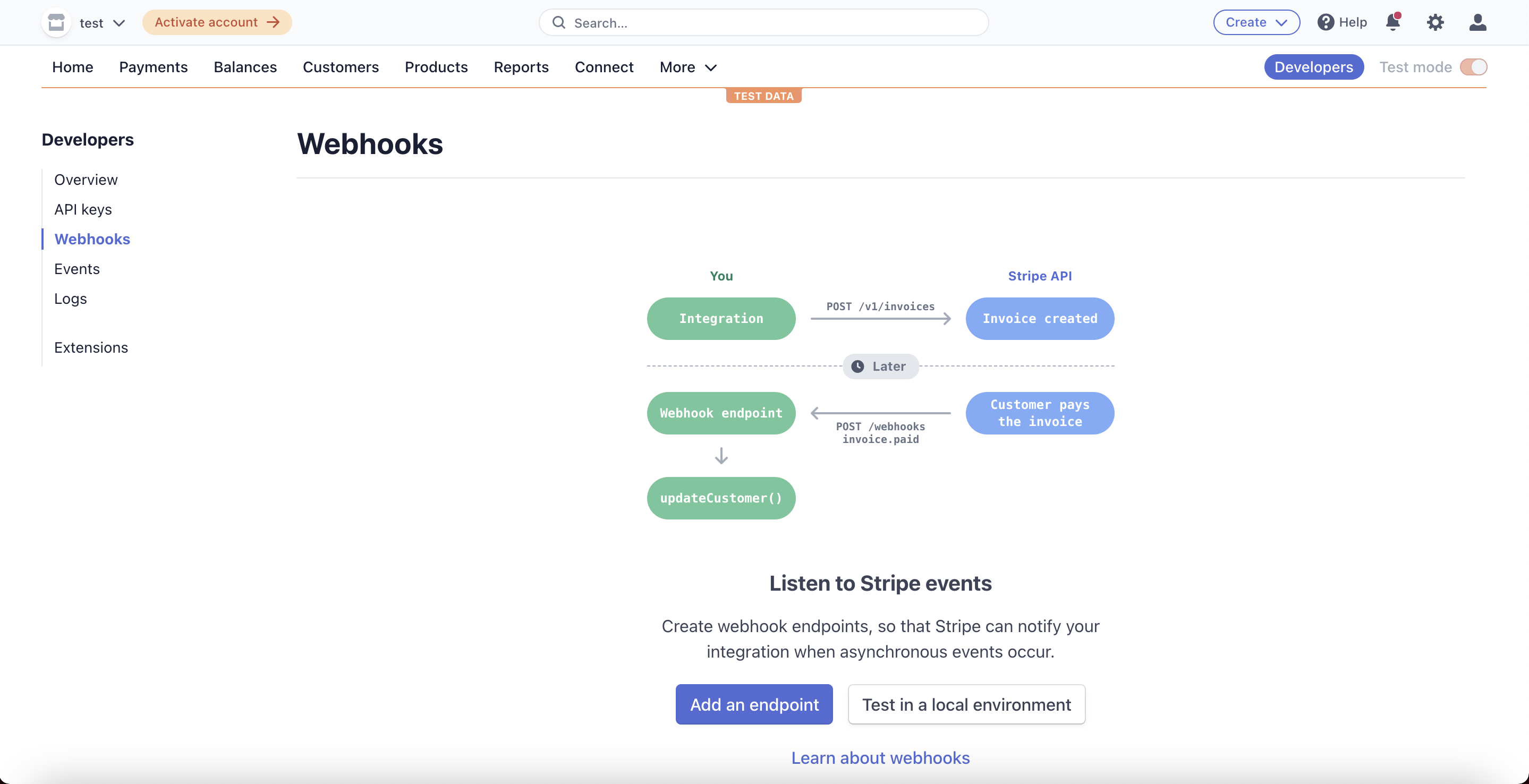Open the Customers tab

click(340, 67)
